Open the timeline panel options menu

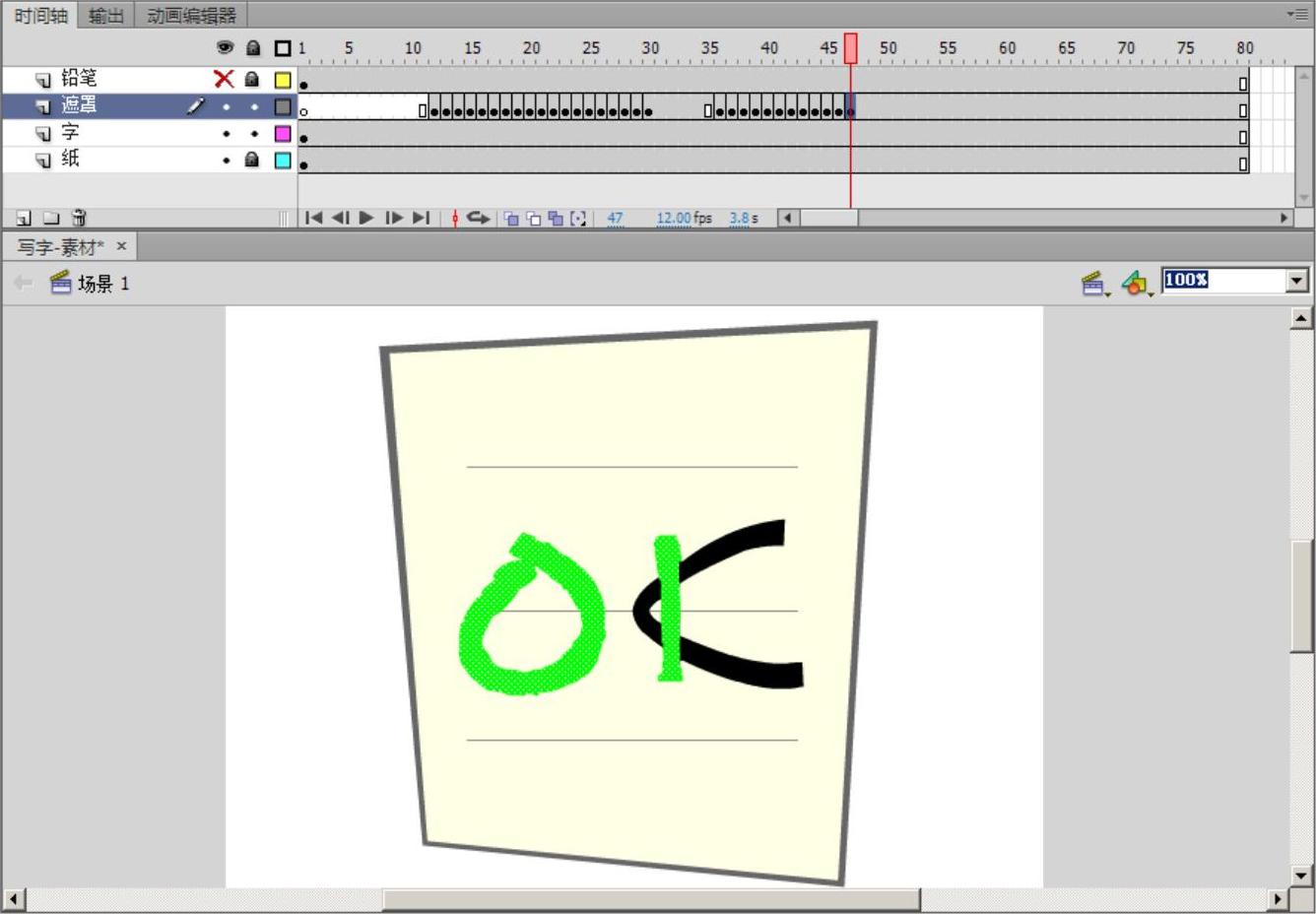(1297, 14)
